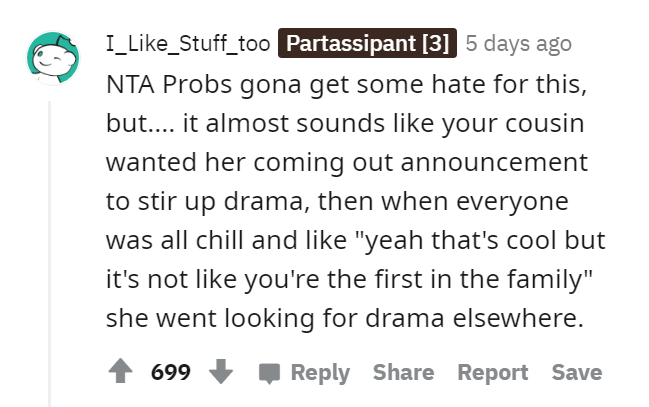
Task: Click the speech bubble icon beside Reply
Action: coord(269,373)
